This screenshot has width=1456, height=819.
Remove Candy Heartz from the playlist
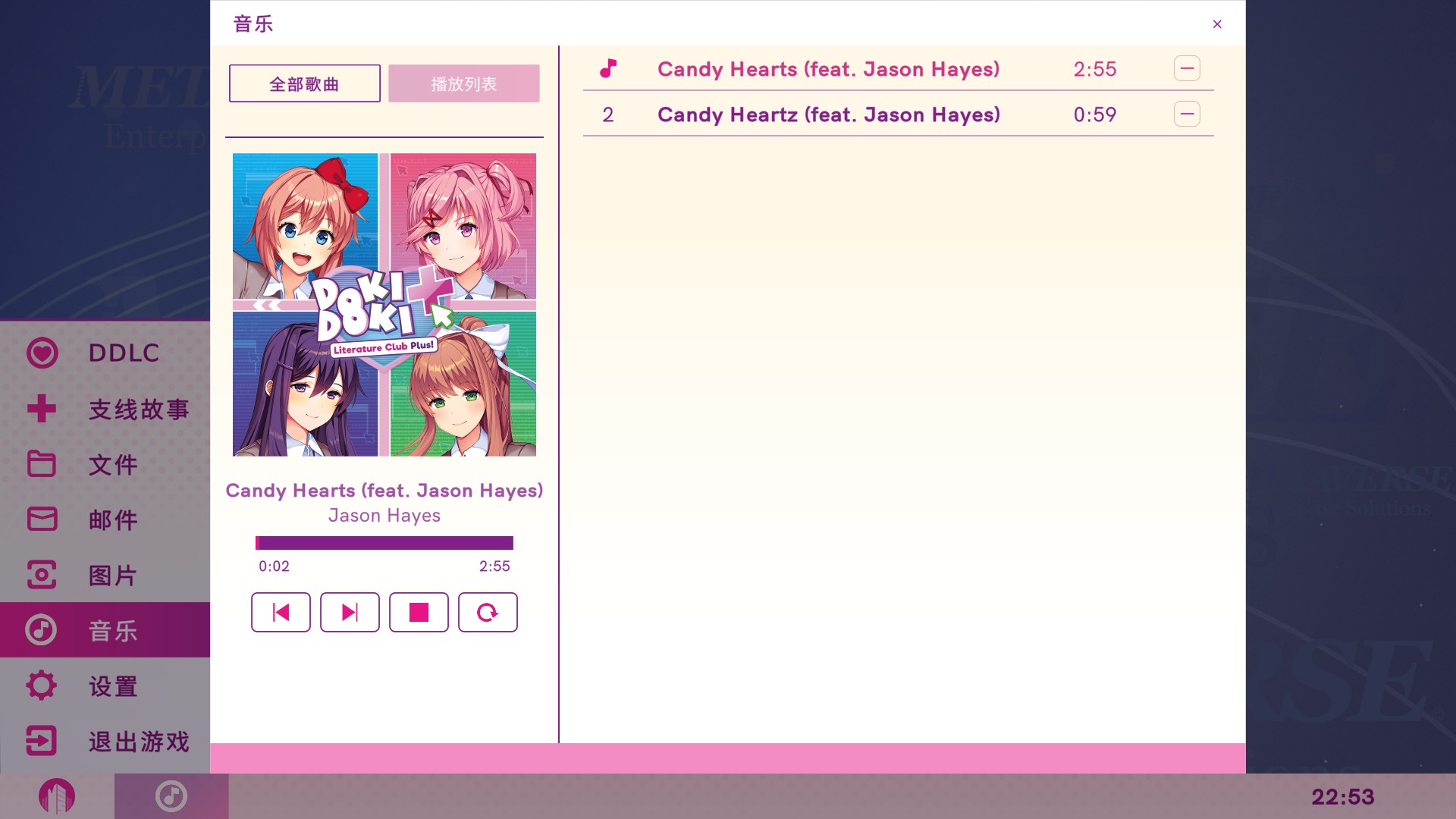pos(1187,114)
